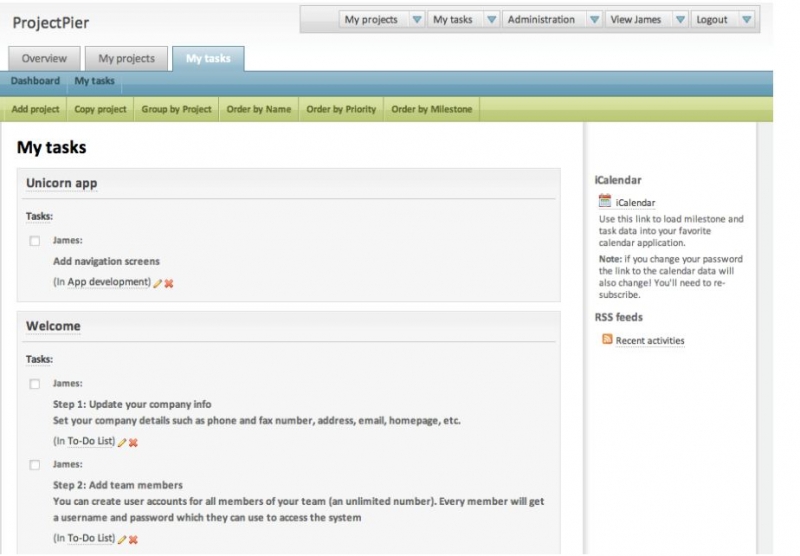Click Step 2: Add team members text
Screen dimensions: 800x556
pyautogui.click(x=118, y=485)
